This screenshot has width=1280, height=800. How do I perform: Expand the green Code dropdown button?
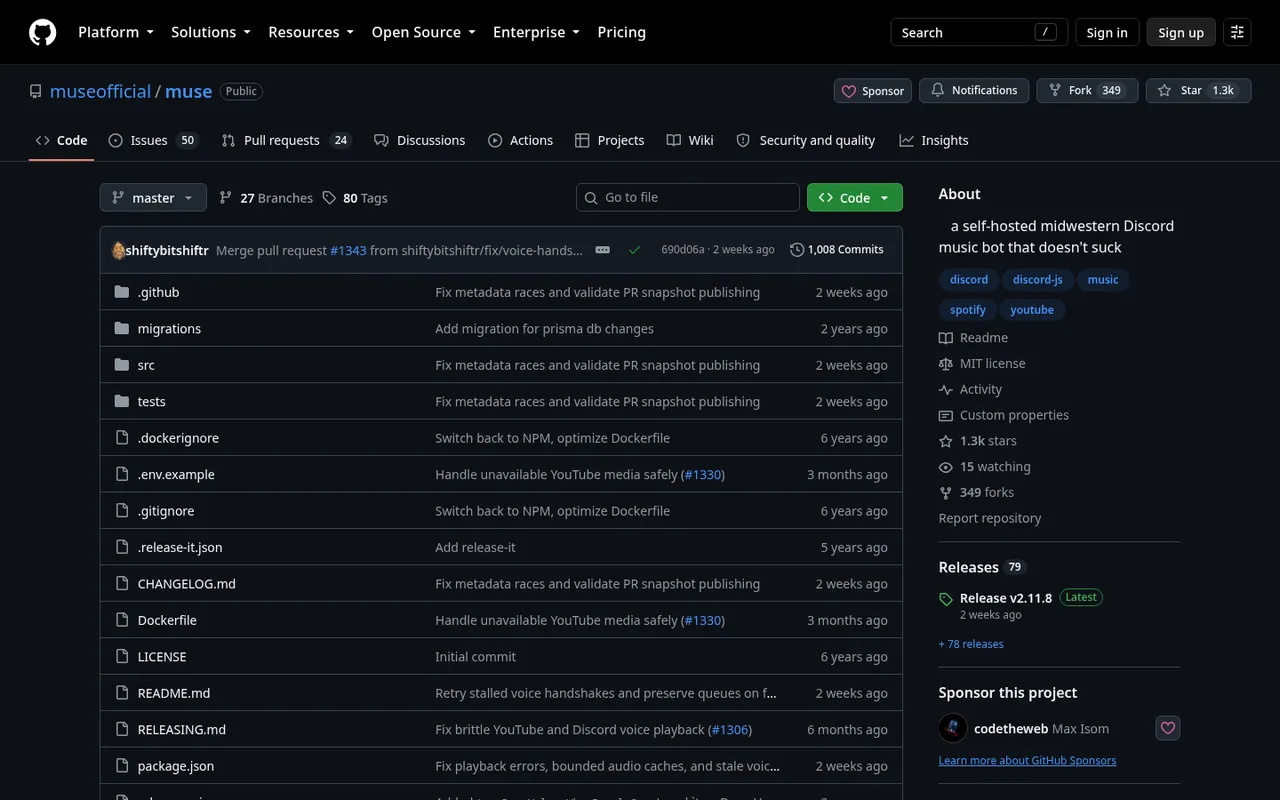(855, 198)
